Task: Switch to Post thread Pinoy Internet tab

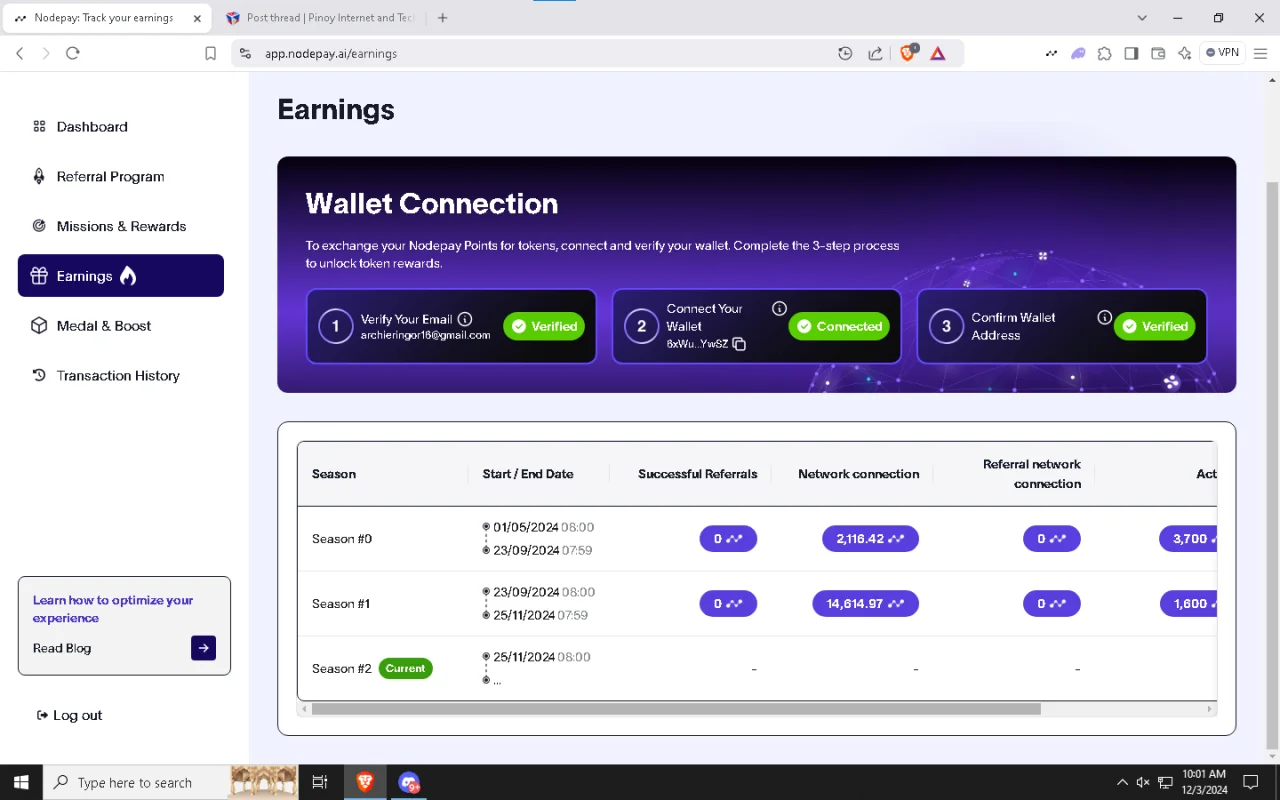Action: (x=318, y=18)
